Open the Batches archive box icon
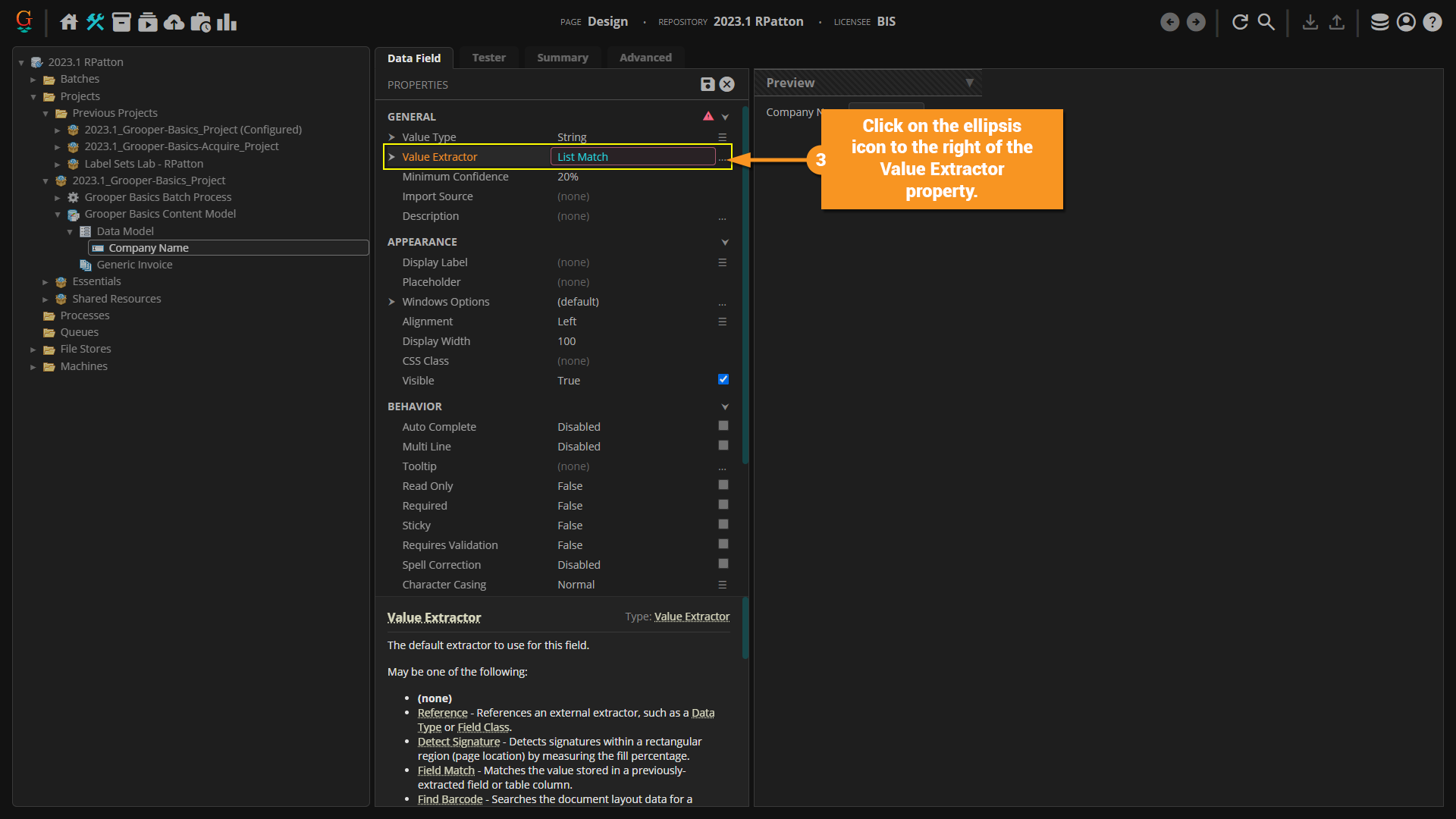This screenshot has width=1456, height=819. click(x=121, y=22)
